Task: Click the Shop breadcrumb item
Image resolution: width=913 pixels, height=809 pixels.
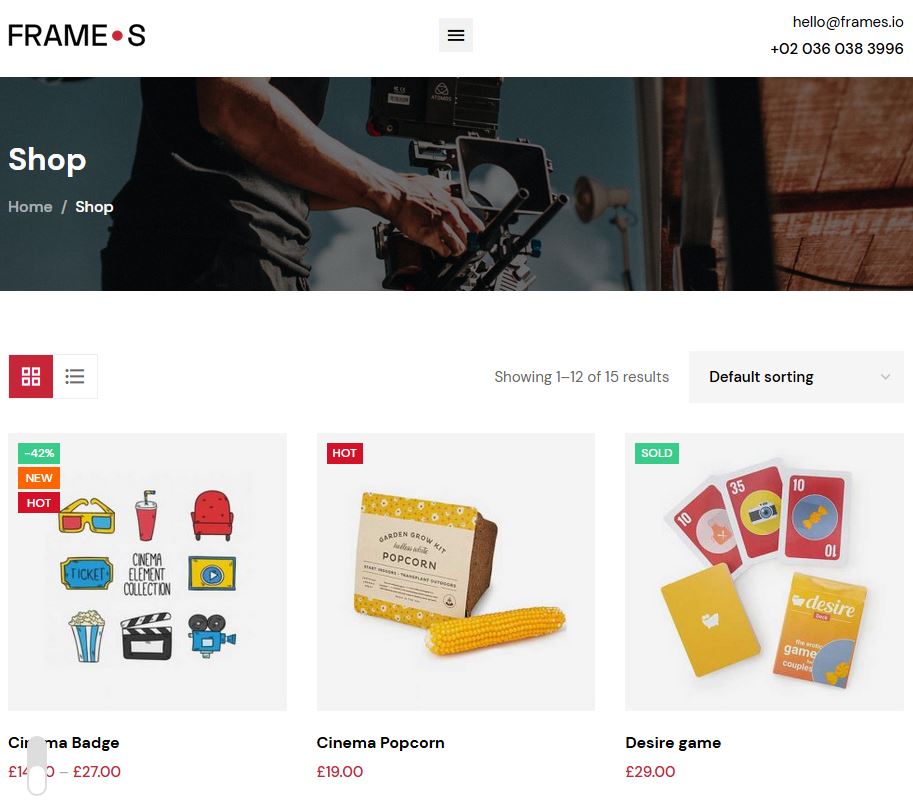Action: click(94, 207)
